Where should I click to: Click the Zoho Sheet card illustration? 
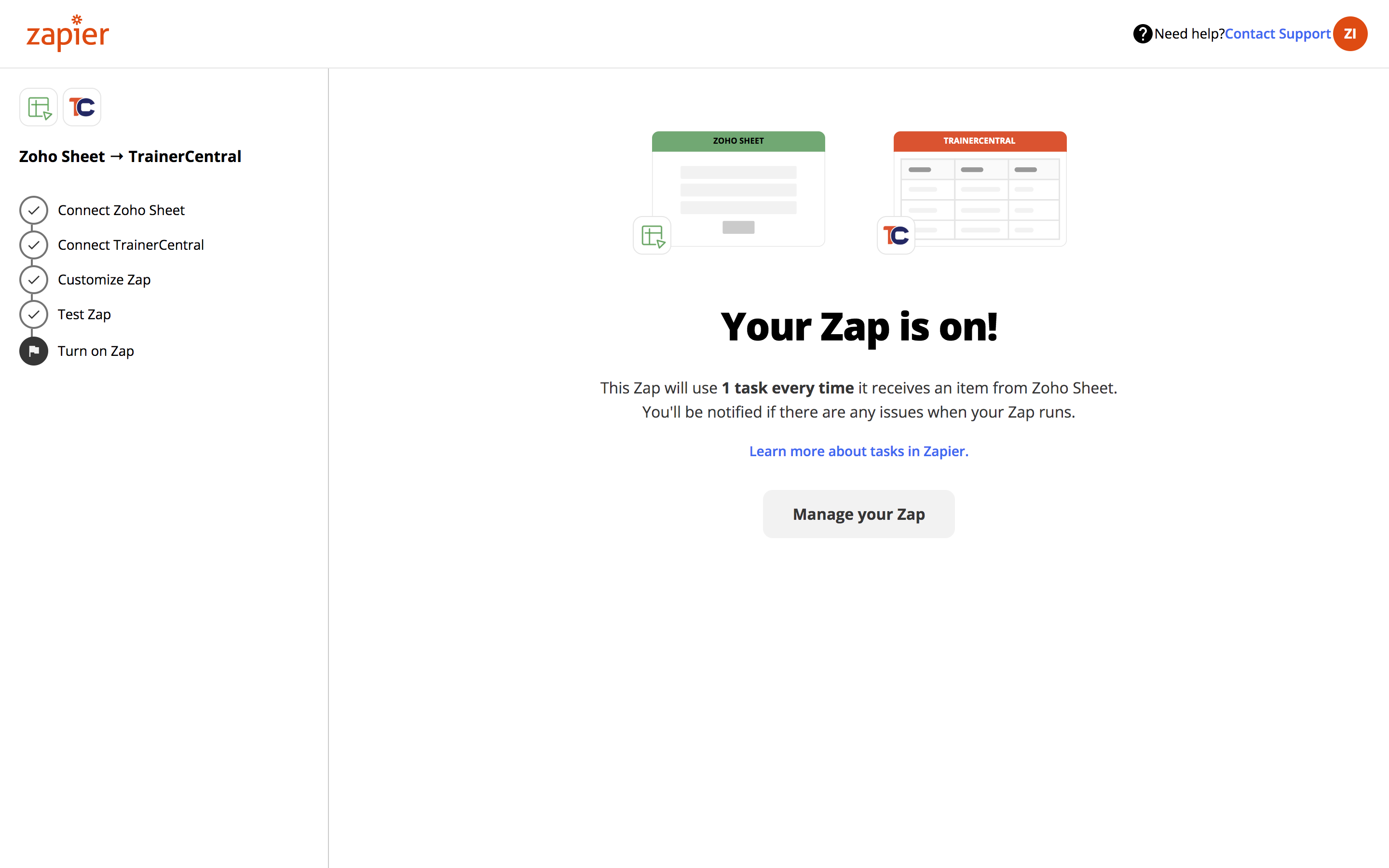(738, 190)
